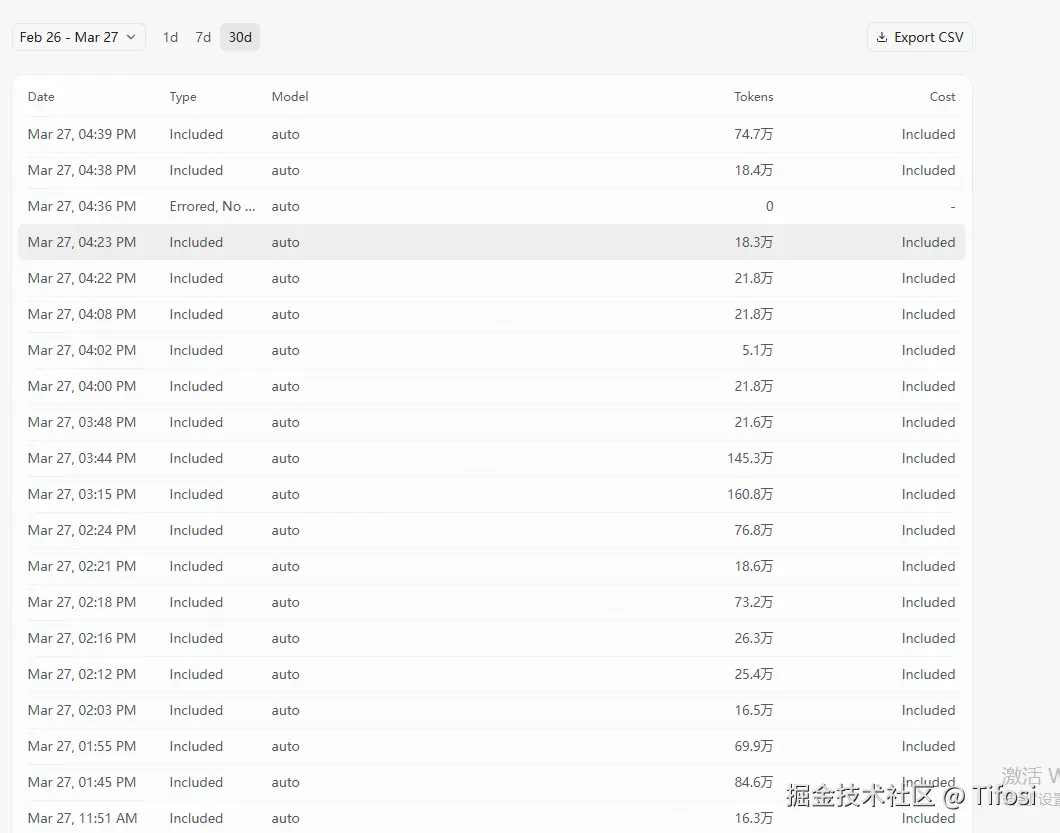Screen dimensions: 1060x833
Task: Select the 7d time filter
Action: point(203,36)
